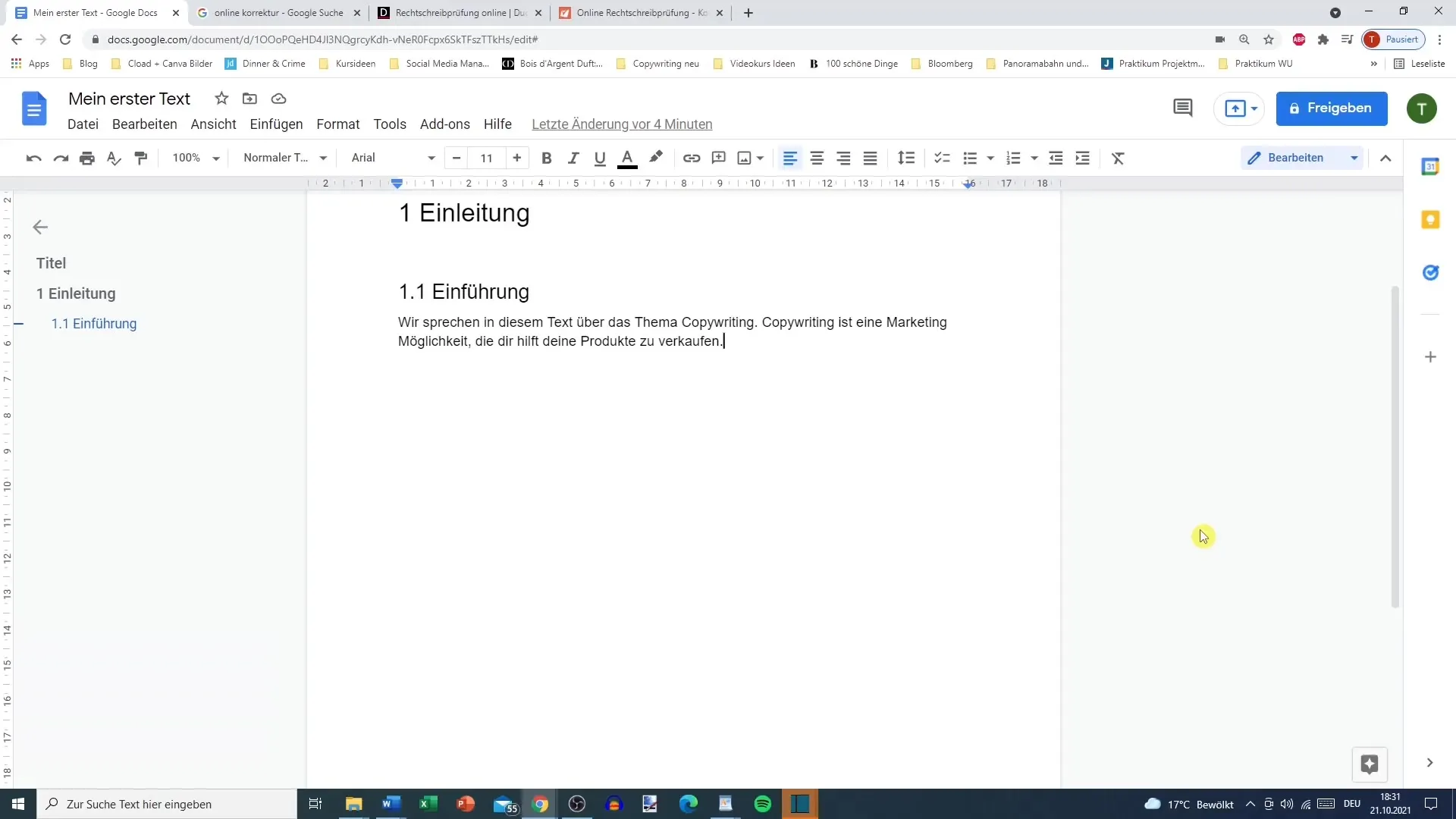Click the font color icon
This screenshot has height=819, width=1456.
coord(627,158)
